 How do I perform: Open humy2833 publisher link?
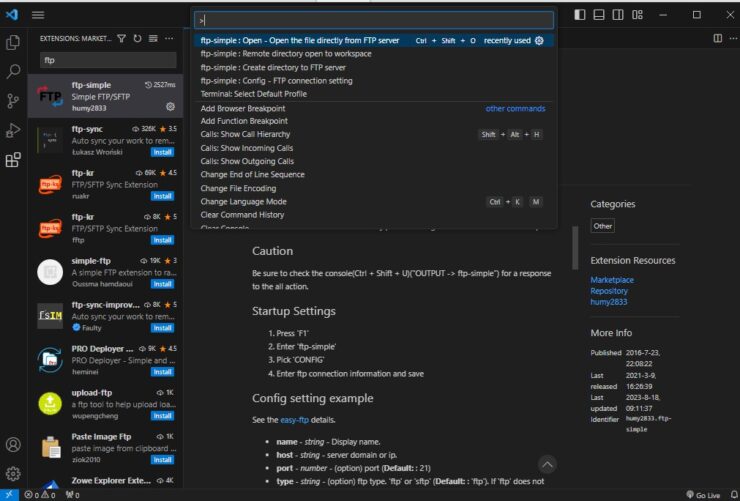(608, 302)
